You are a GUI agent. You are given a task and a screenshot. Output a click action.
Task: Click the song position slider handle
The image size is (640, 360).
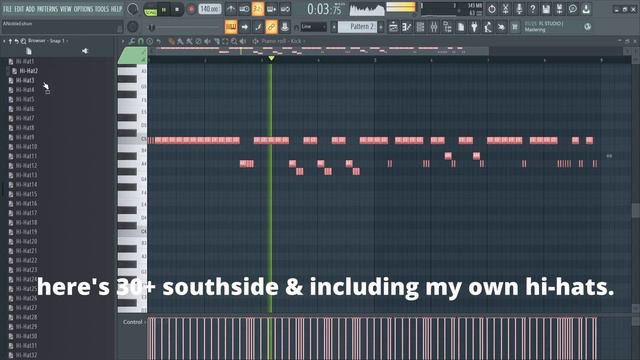[x=152, y=27]
